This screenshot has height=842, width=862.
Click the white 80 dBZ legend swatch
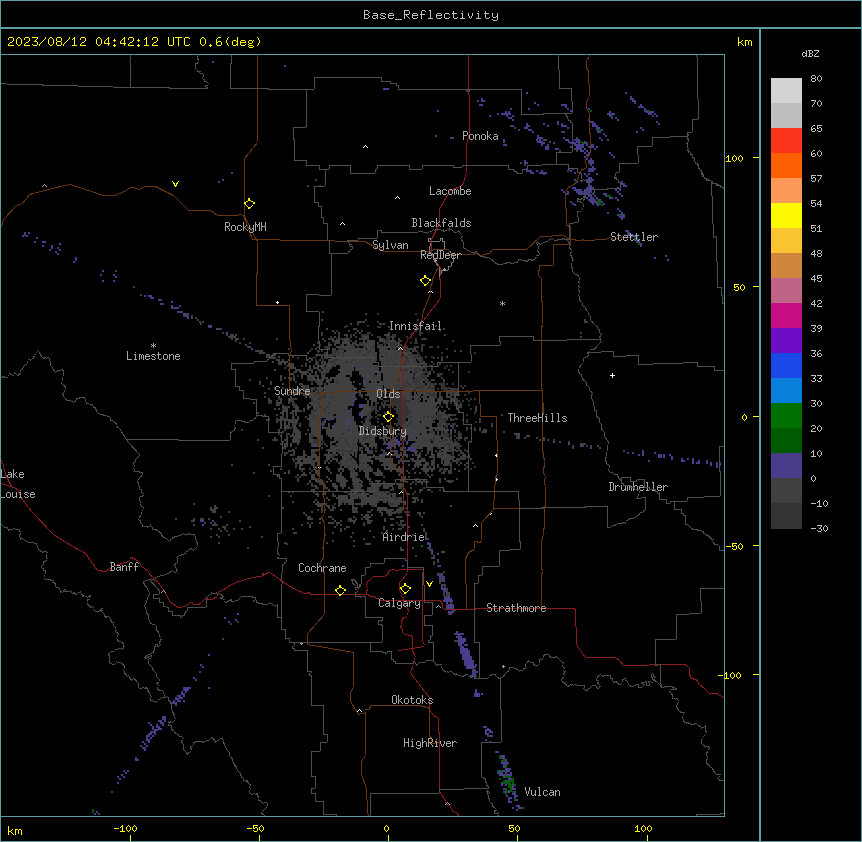click(x=786, y=91)
